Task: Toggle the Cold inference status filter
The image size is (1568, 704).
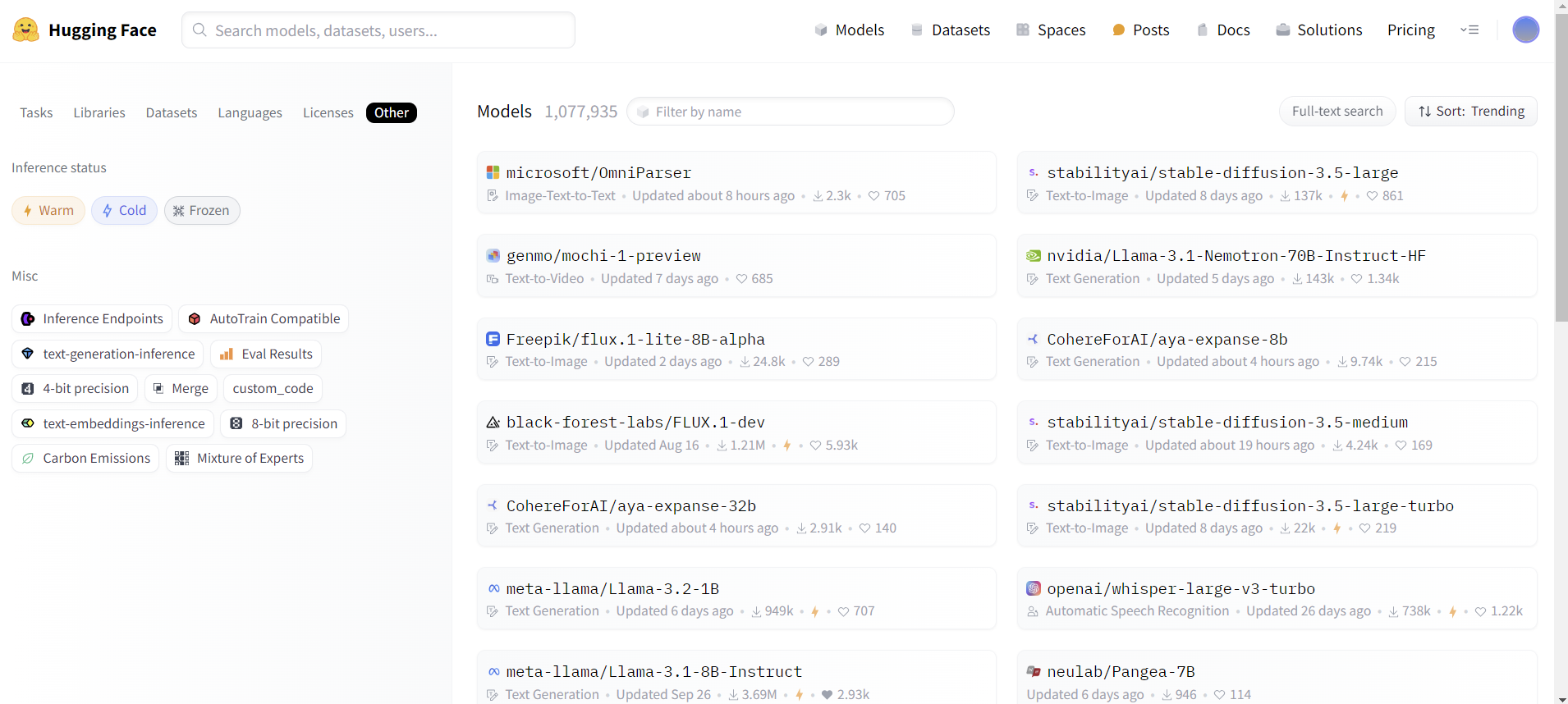Action: (x=124, y=211)
